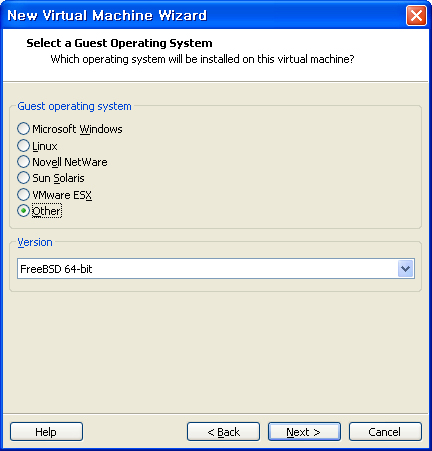The image size is (432, 451).
Task: Close the New Virtual Machine Wizard window
Action: pos(416,15)
